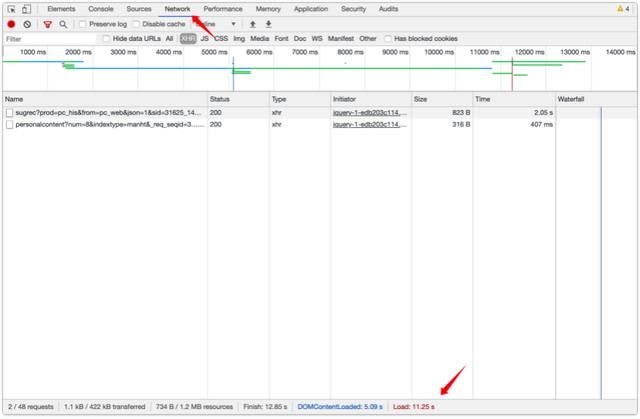Open jquery initiator link for personalcontent row

pos(370,124)
